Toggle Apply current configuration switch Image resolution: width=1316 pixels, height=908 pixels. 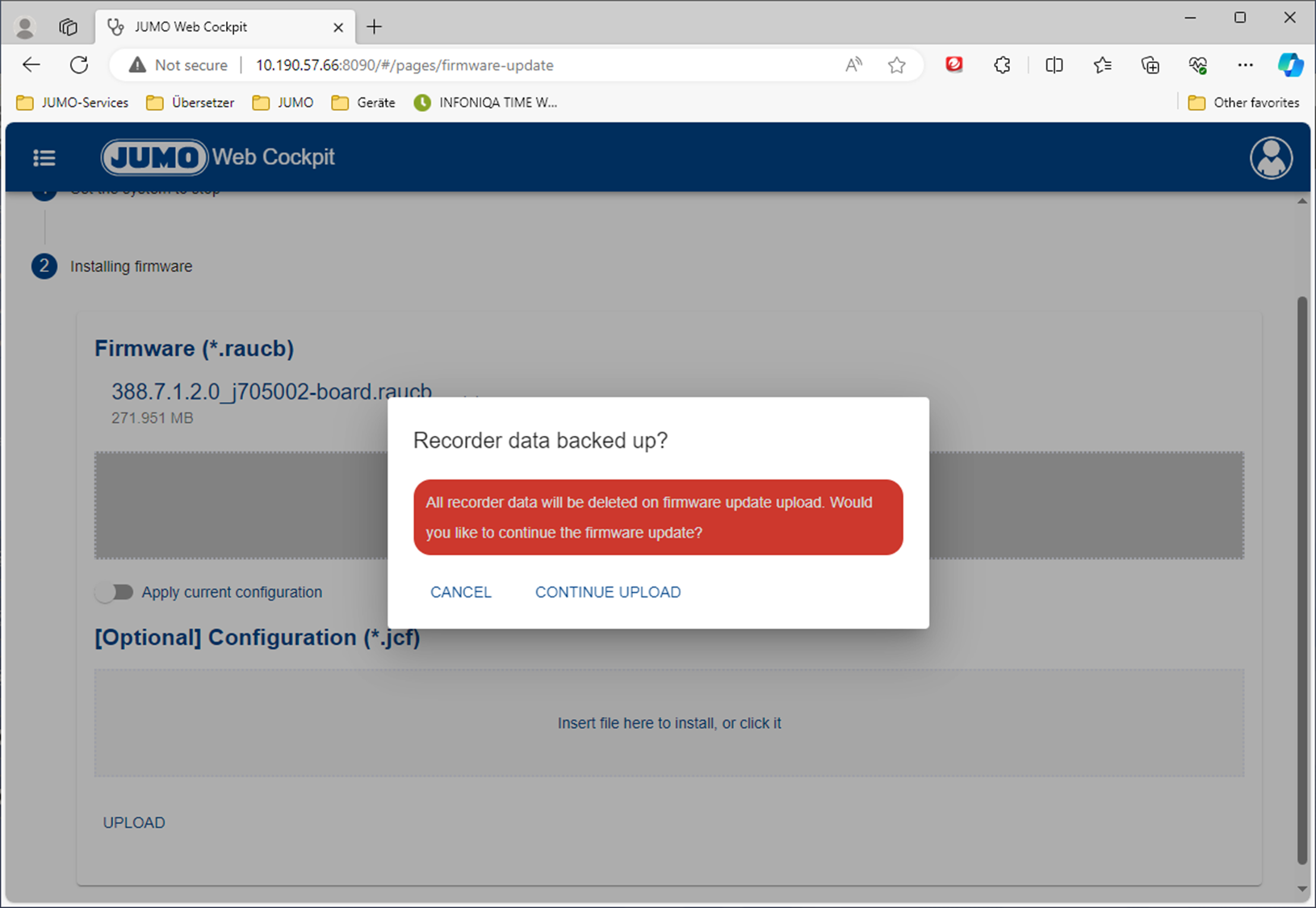(x=115, y=592)
